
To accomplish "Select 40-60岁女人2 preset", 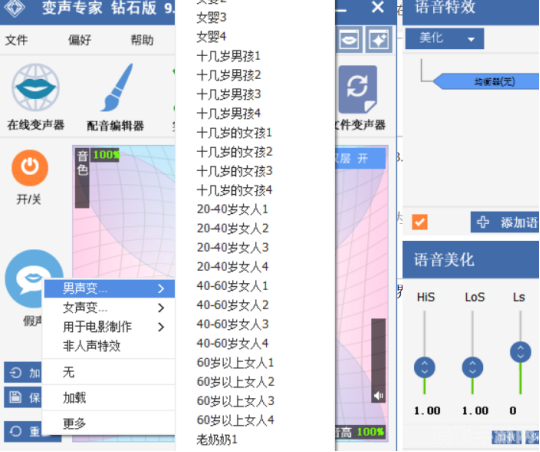I will click(x=232, y=305).
